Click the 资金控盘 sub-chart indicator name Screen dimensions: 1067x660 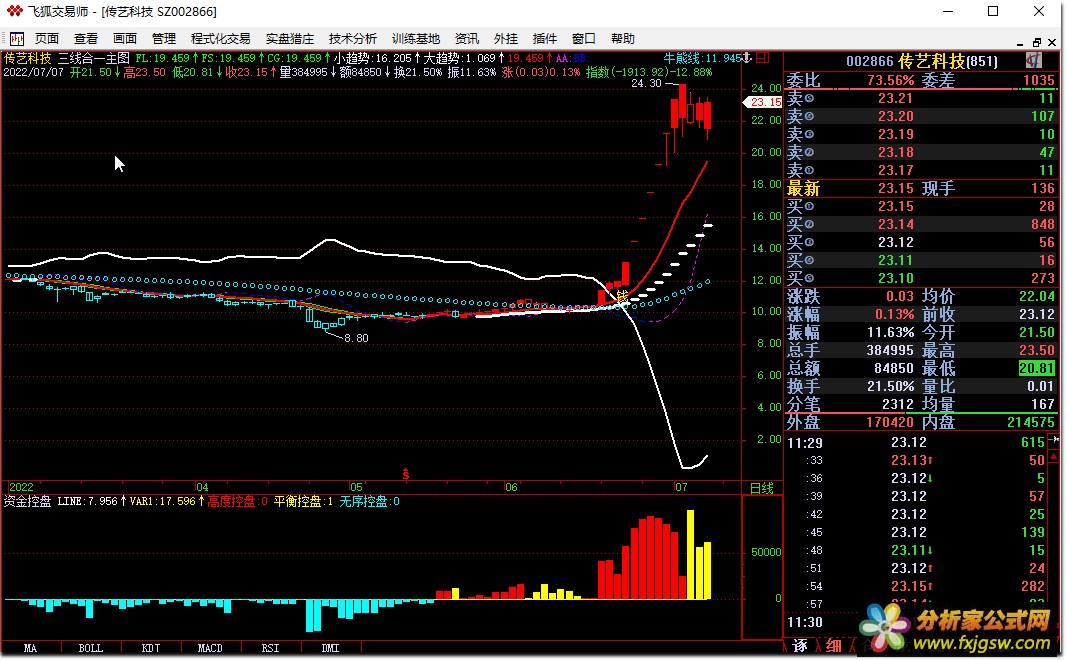pos(27,501)
